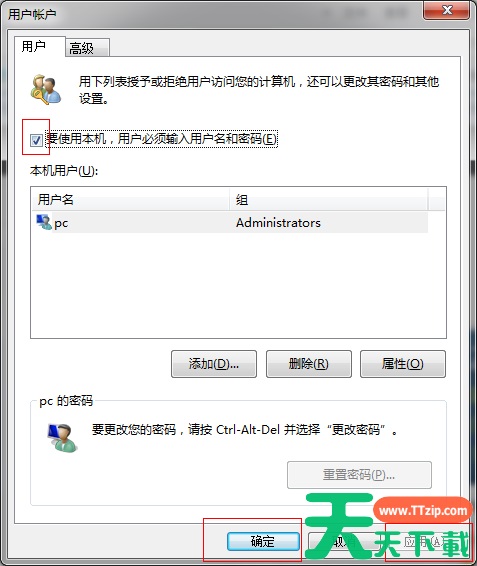The height and width of the screenshot is (566, 477).
Task: Close the 用户帐户 dialog window
Action: [x=447, y=10]
